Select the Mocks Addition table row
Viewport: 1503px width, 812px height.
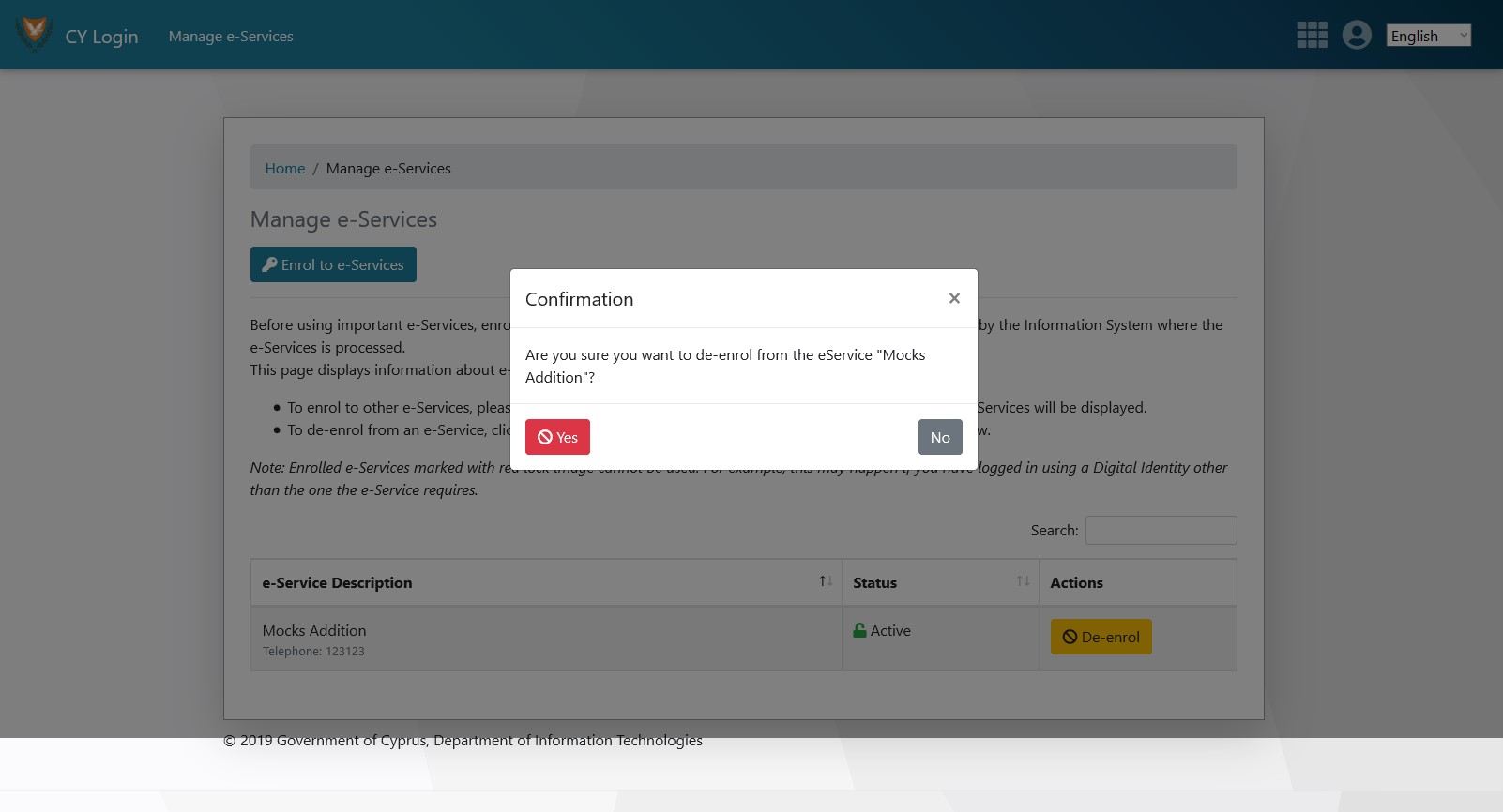[544, 639]
